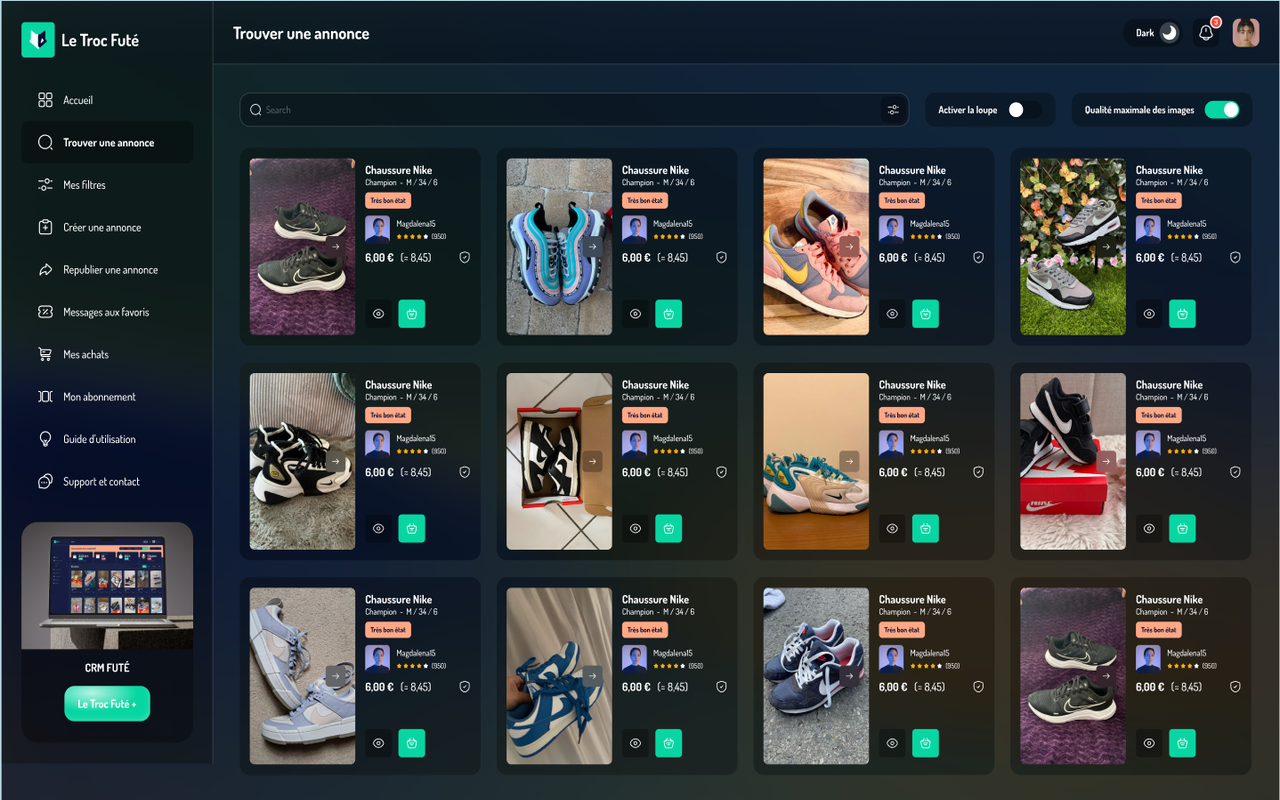Open Messages aux favoris
The image size is (1280, 800).
(107, 312)
